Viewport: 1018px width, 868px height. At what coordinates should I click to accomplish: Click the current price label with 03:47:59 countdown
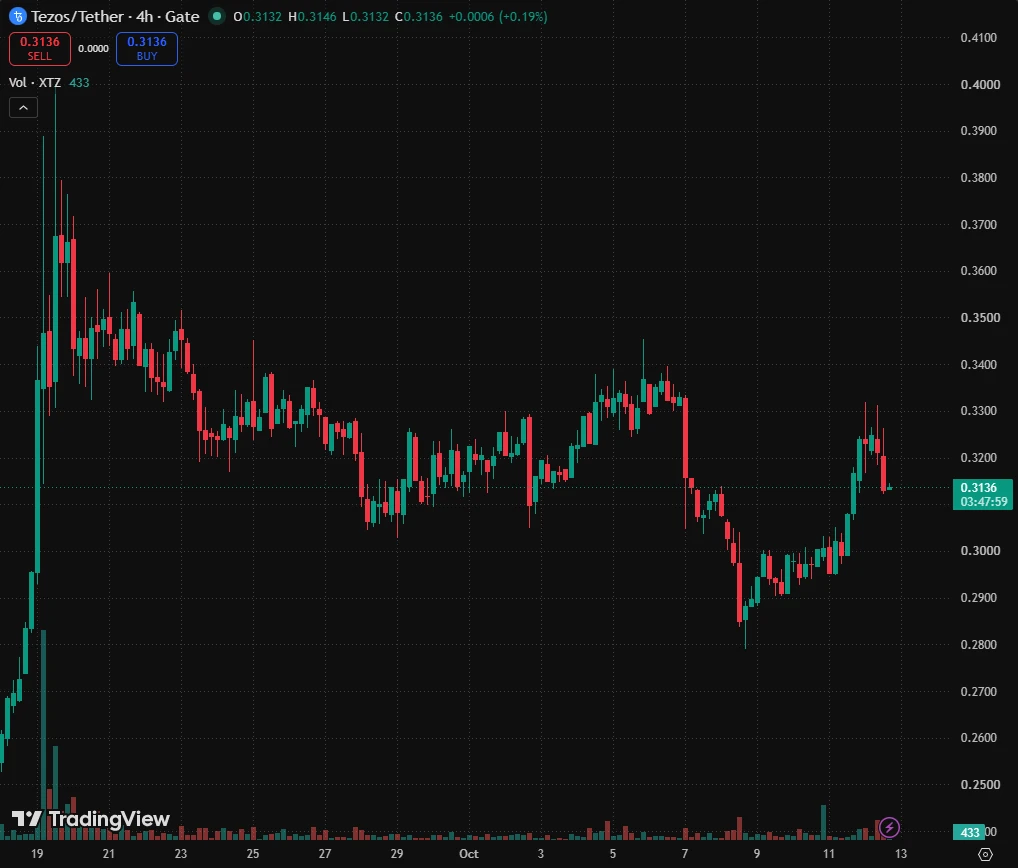pyautogui.click(x=983, y=495)
